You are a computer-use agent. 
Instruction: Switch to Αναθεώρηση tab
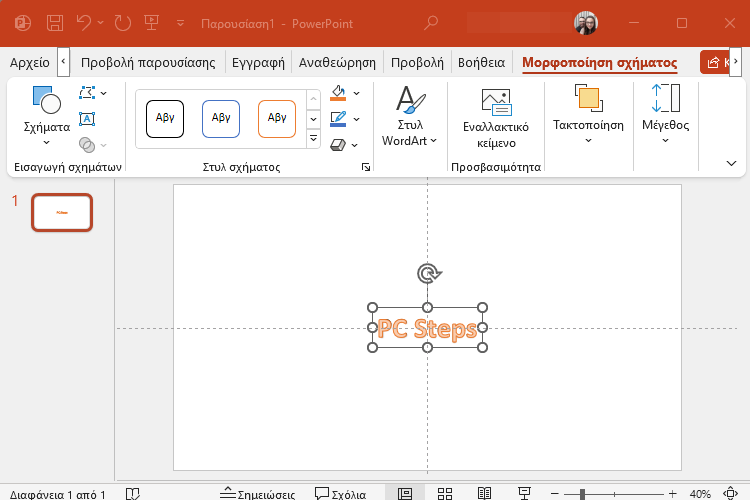(x=337, y=63)
